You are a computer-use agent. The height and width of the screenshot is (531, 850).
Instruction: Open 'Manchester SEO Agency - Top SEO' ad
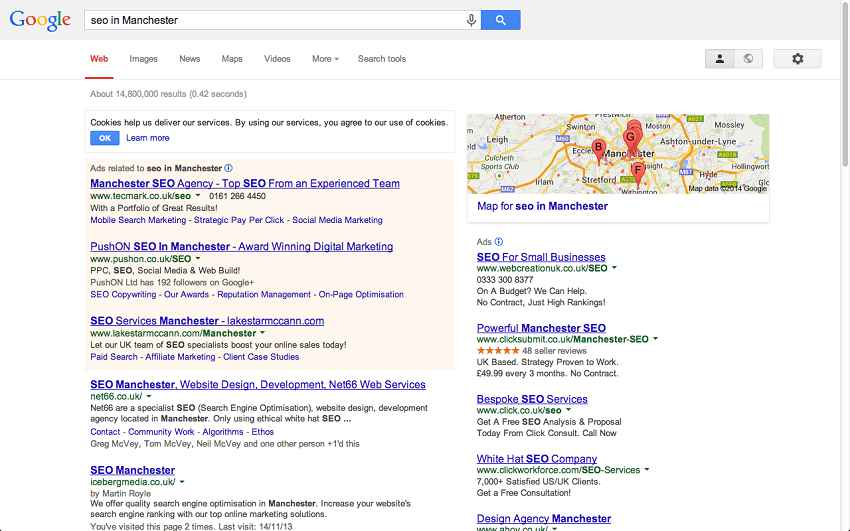pos(245,183)
